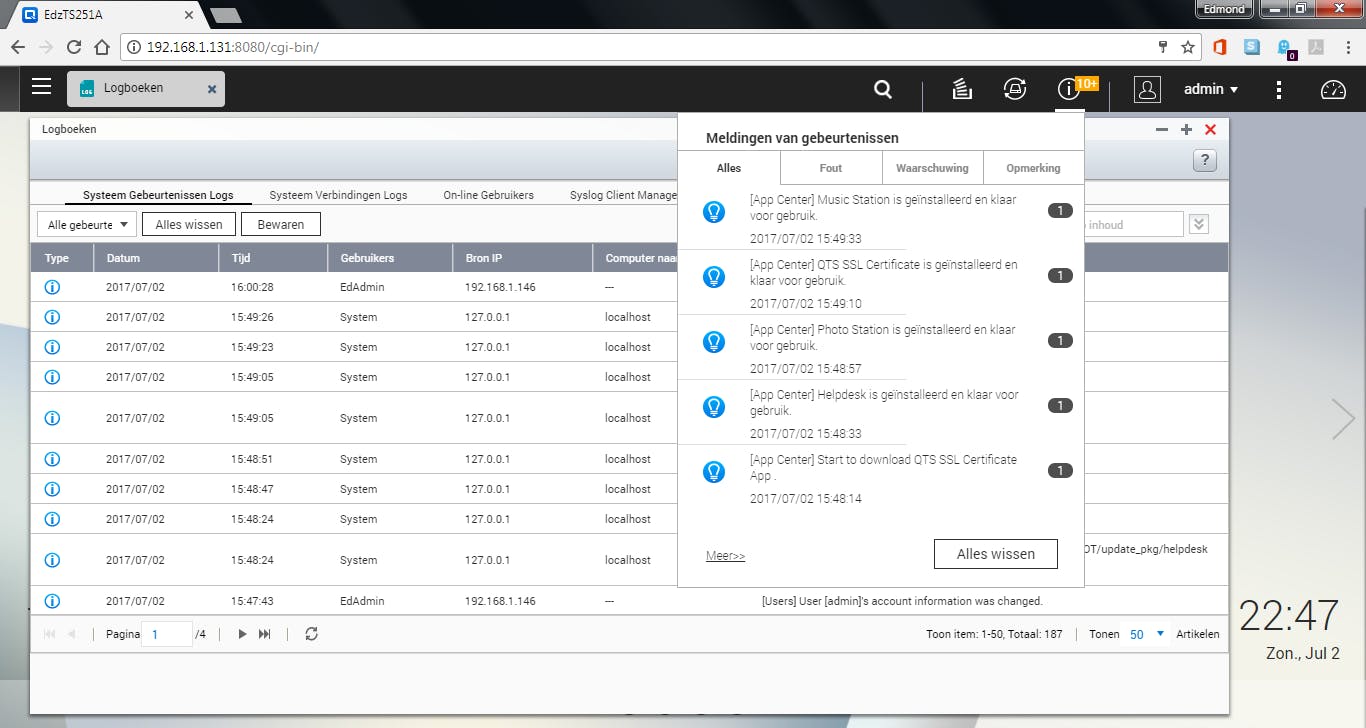Click the info icon in the 15:48:51 row
Screen dimensions: 1366x728
coord(53,459)
